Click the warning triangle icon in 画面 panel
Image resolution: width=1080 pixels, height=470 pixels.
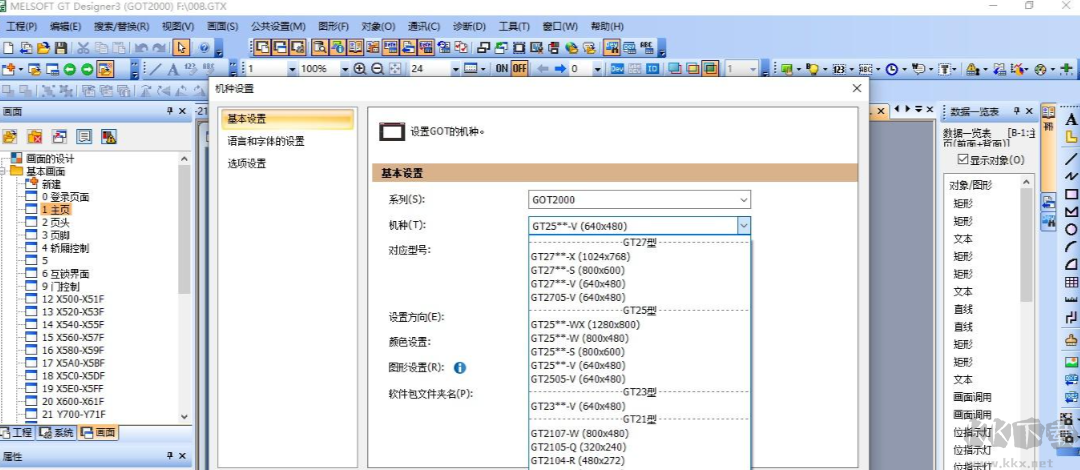tap(108, 136)
